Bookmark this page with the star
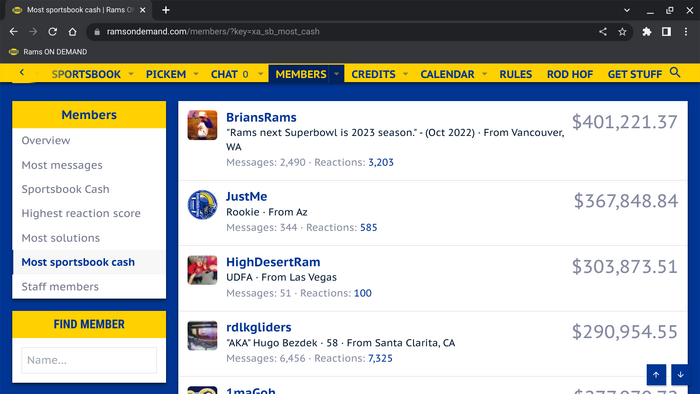The image size is (700, 394). click(x=622, y=32)
